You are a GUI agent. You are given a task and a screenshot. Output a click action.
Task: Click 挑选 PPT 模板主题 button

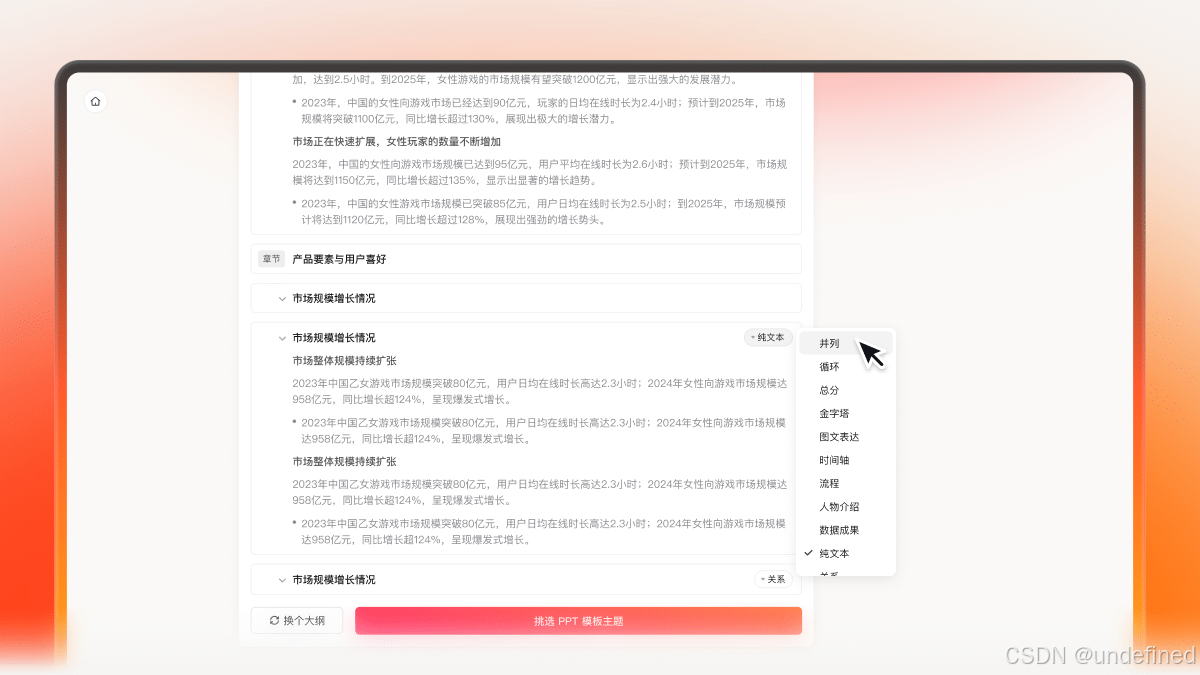pos(578,621)
